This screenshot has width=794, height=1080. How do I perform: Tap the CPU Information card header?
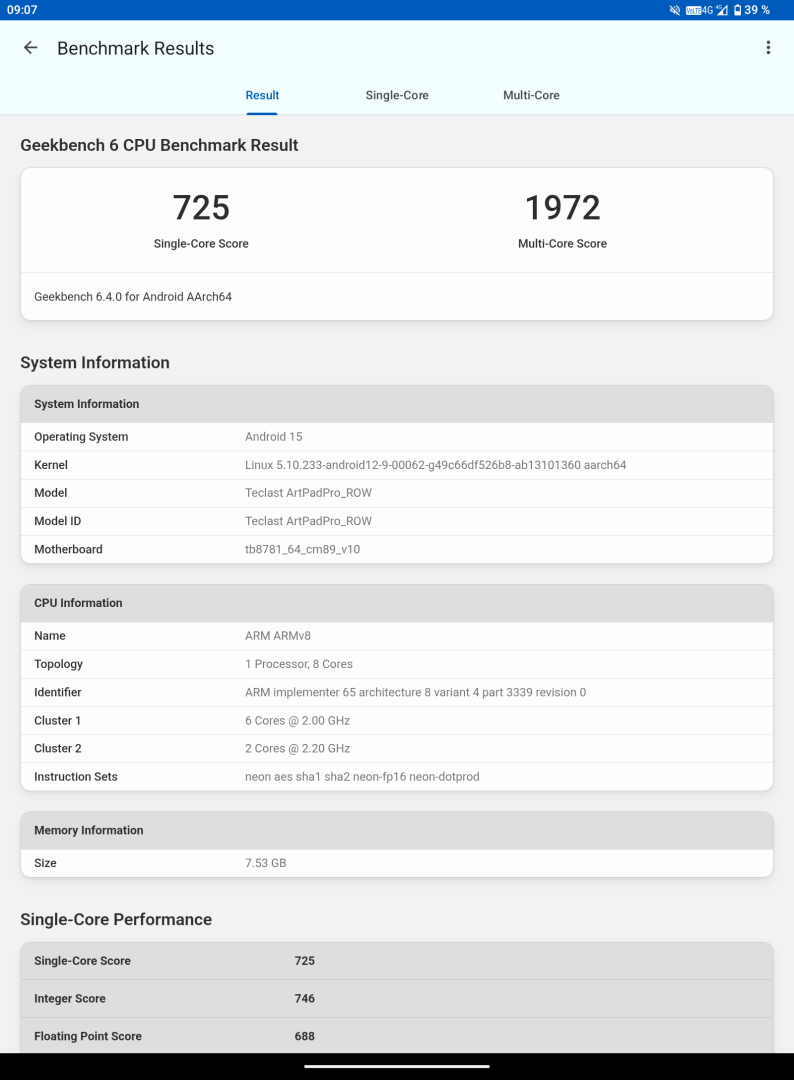click(397, 603)
